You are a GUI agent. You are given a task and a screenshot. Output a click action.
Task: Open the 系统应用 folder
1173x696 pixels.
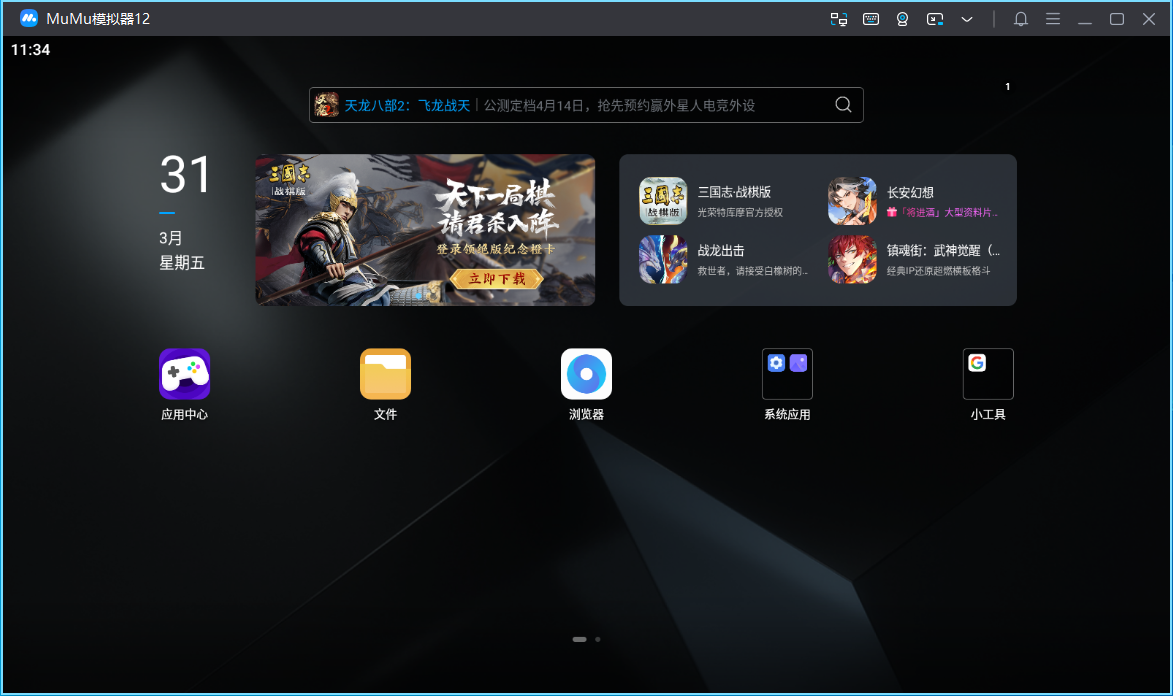pyautogui.click(x=787, y=374)
